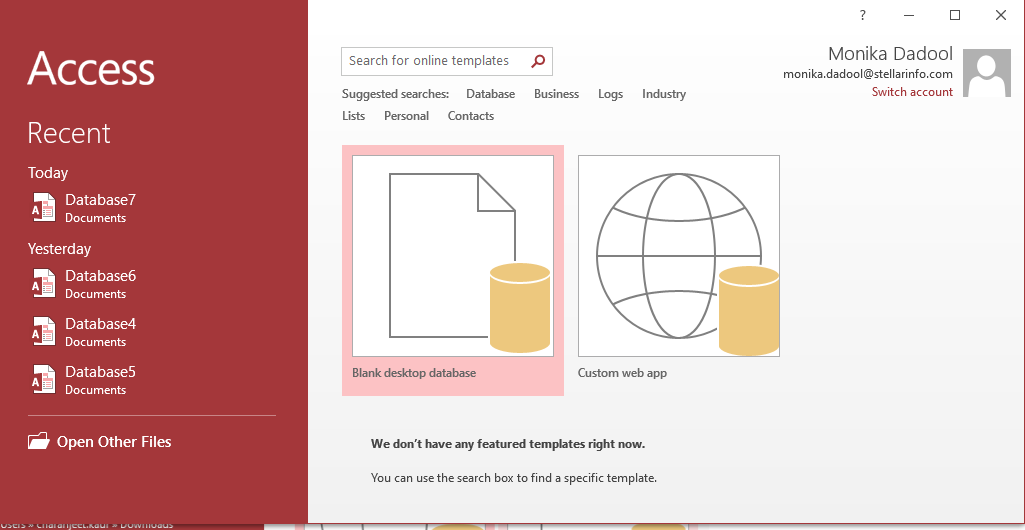This screenshot has width=1025, height=530.
Task: Click Database4 file icon
Action: click(44, 331)
